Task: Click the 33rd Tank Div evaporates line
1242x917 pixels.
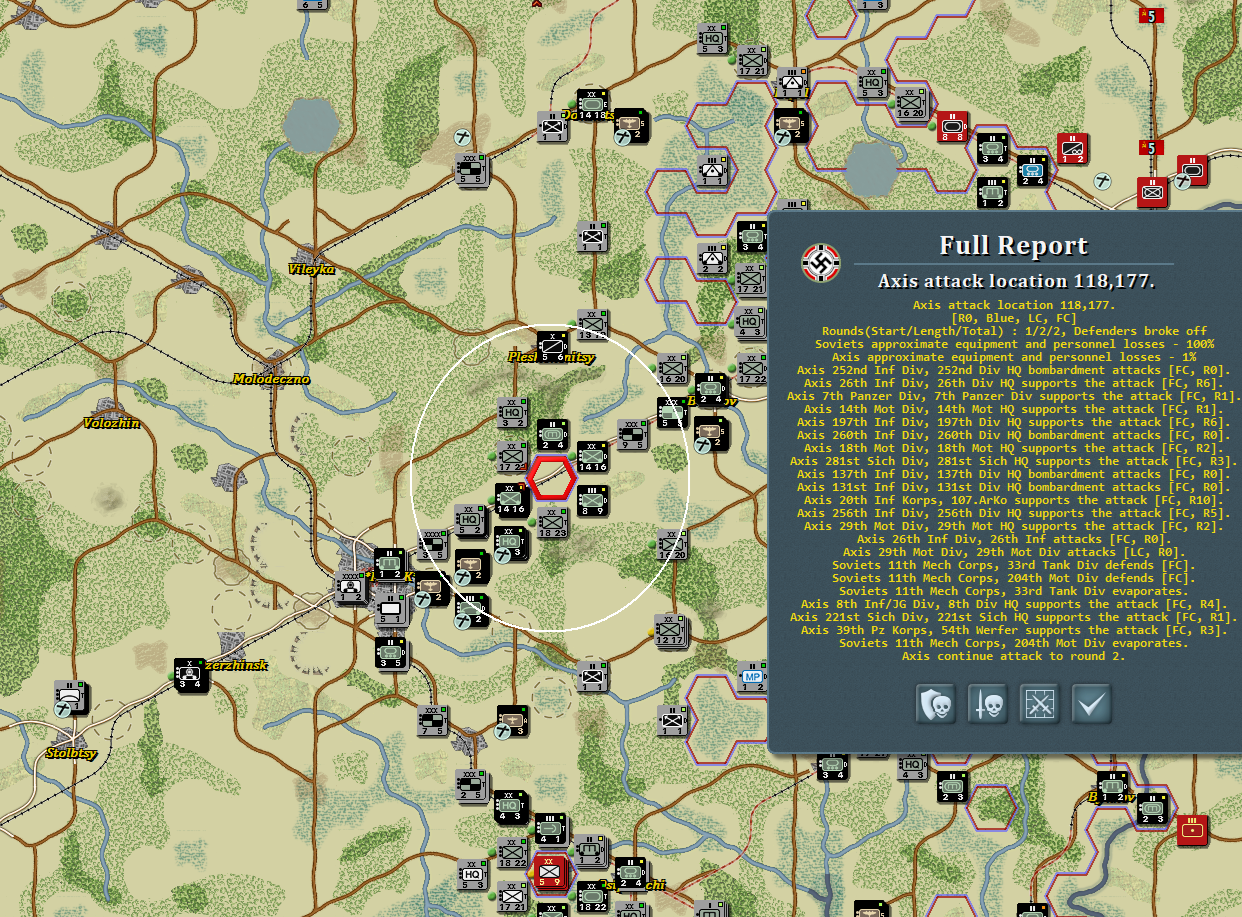Action: 1014,591
